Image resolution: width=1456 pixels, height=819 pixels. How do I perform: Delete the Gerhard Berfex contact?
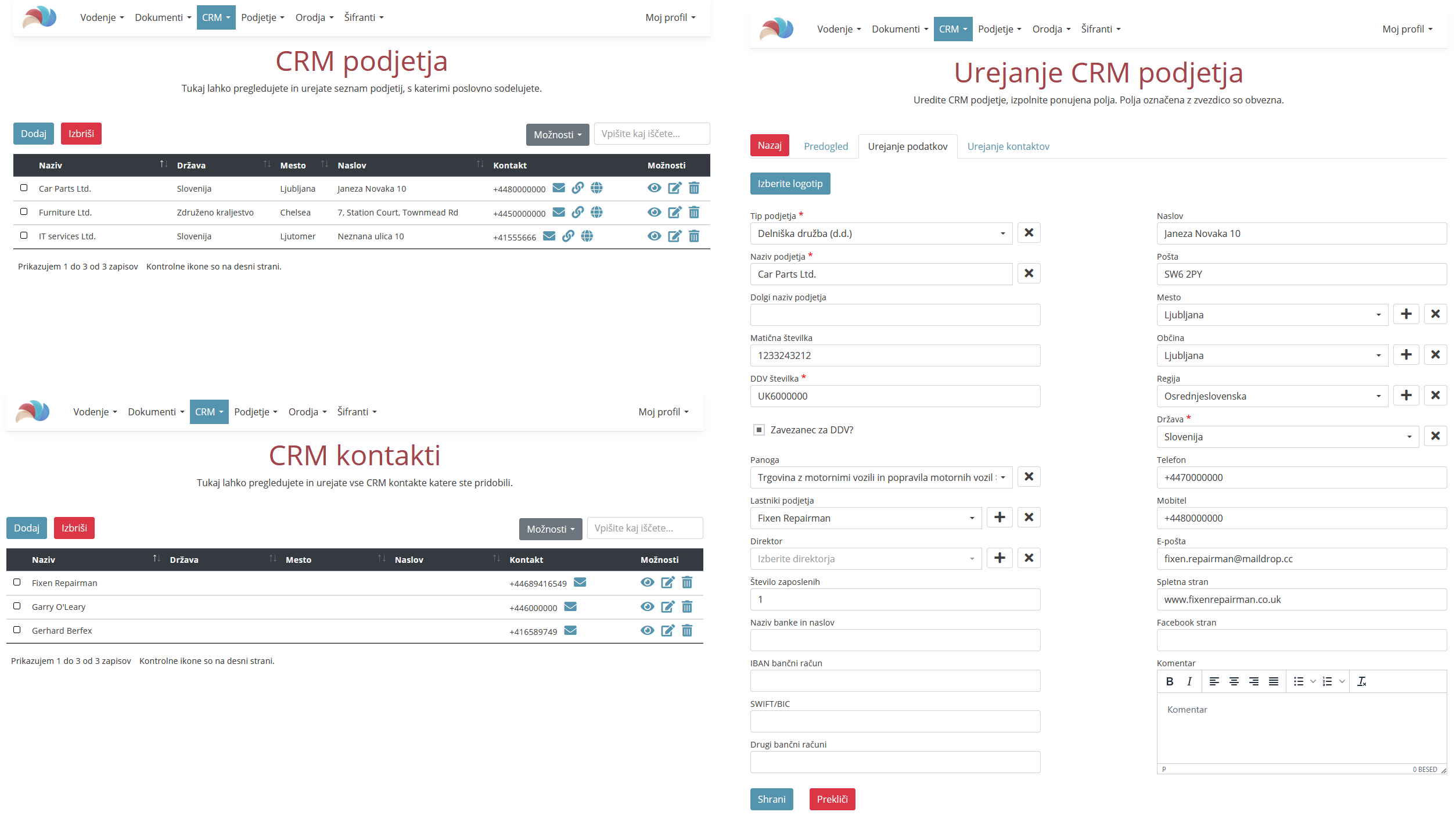tap(686, 630)
